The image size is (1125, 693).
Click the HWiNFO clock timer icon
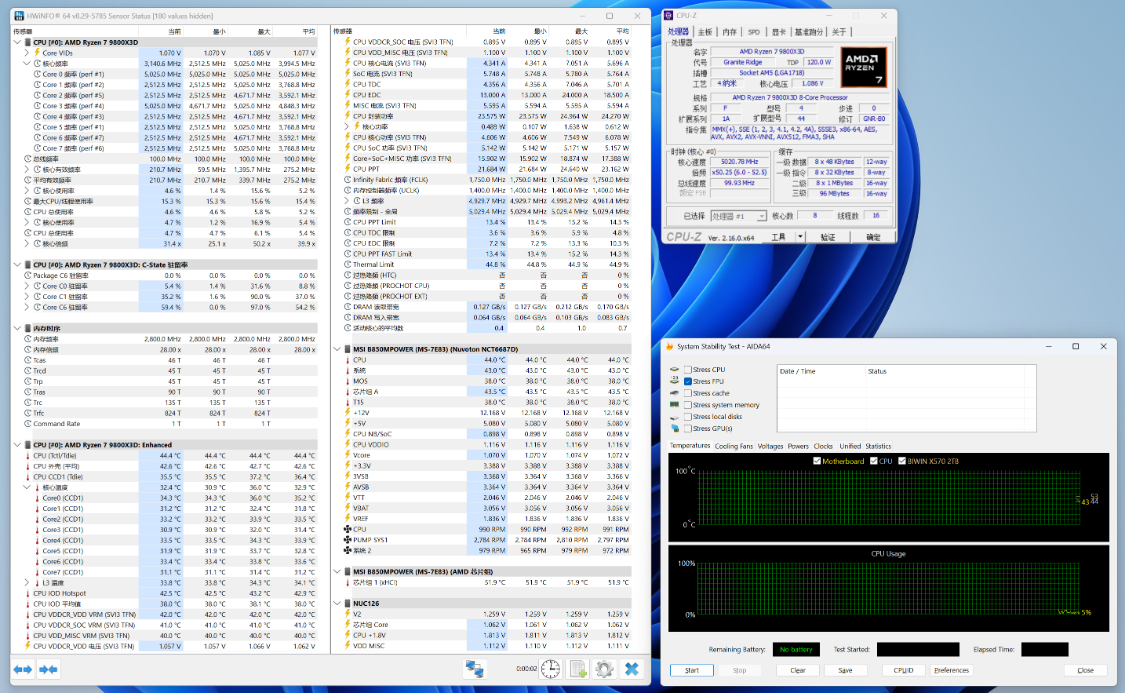tap(551, 669)
